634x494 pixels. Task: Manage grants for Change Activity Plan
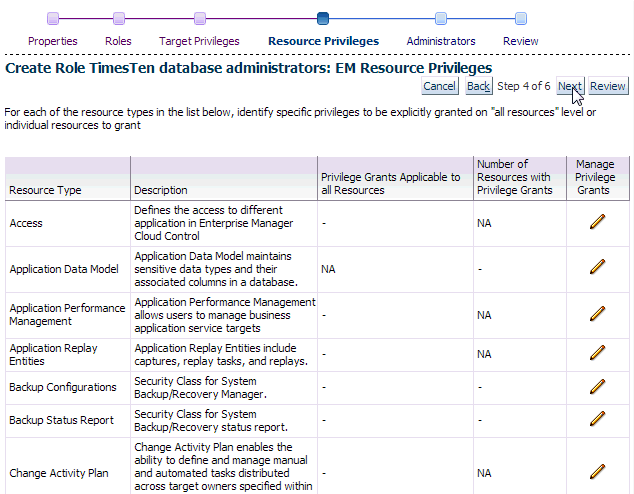(597, 472)
